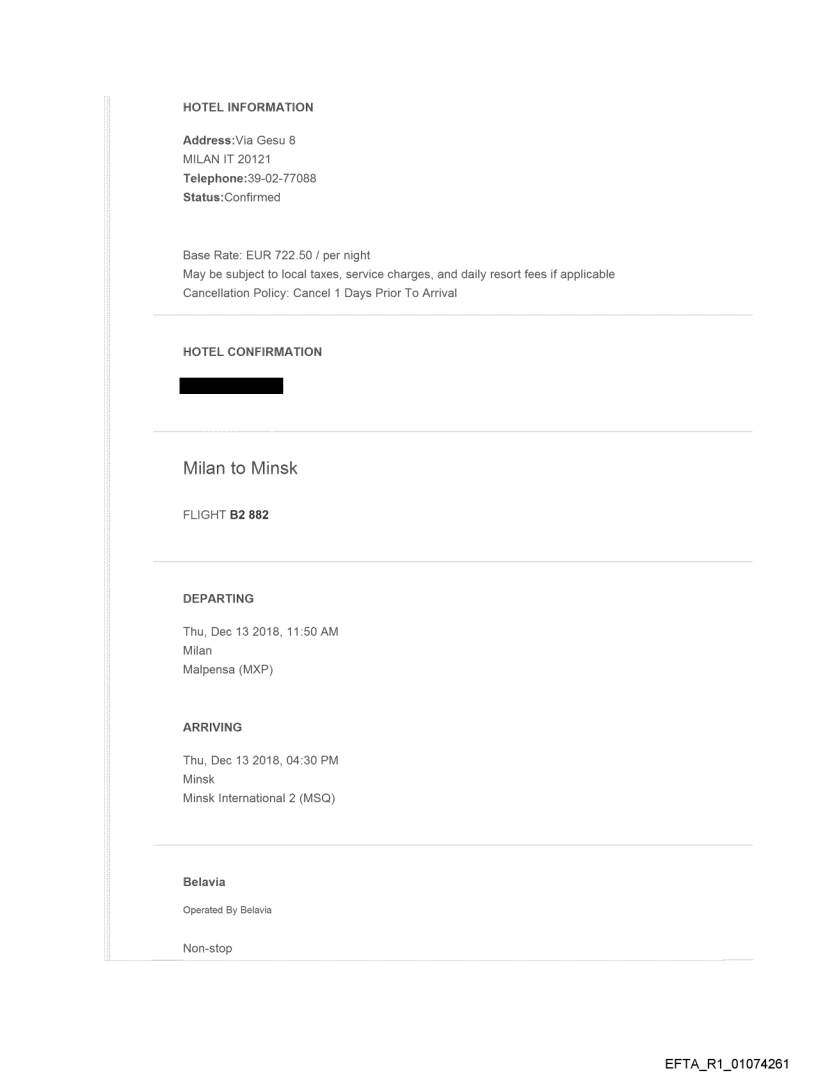Viewport: 816px width, 1073px height.
Task: Click the ARRIVING section heading
Action: pos(213,727)
